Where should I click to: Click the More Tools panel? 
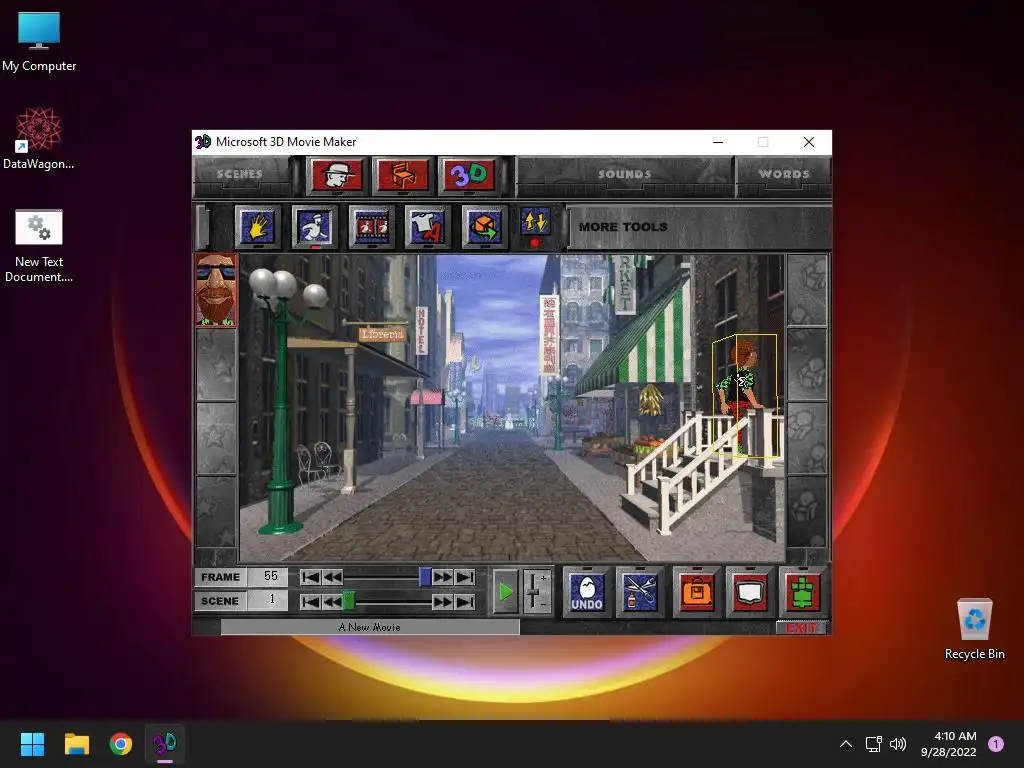pyautogui.click(x=699, y=227)
